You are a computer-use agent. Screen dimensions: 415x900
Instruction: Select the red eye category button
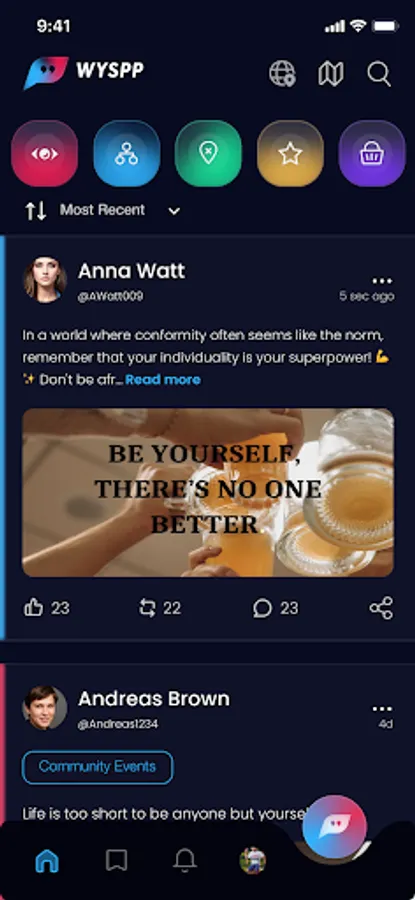point(44,154)
